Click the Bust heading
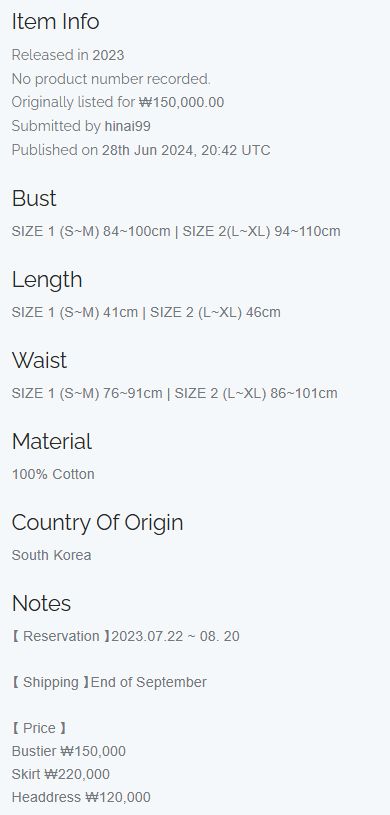The image size is (390, 815). [x=34, y=198]
